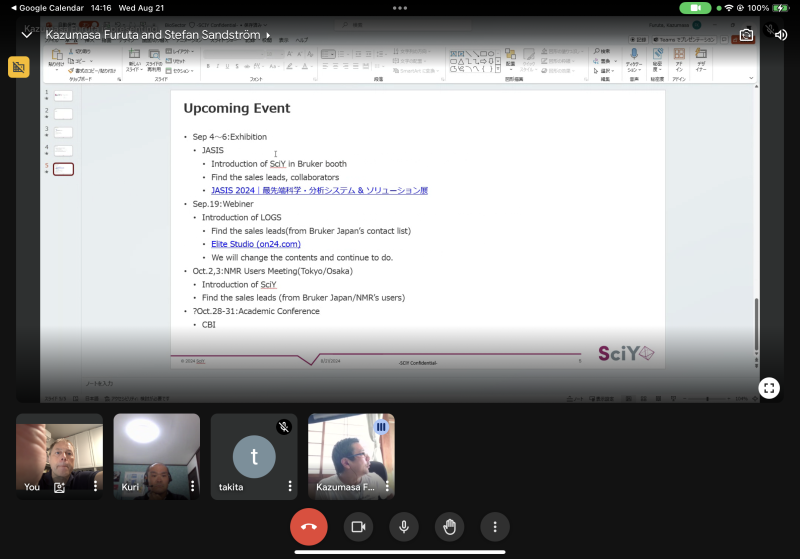The image size is (800, 559).
Task: Change audio output with the speaker icon
Action: [x=781, y=35]
